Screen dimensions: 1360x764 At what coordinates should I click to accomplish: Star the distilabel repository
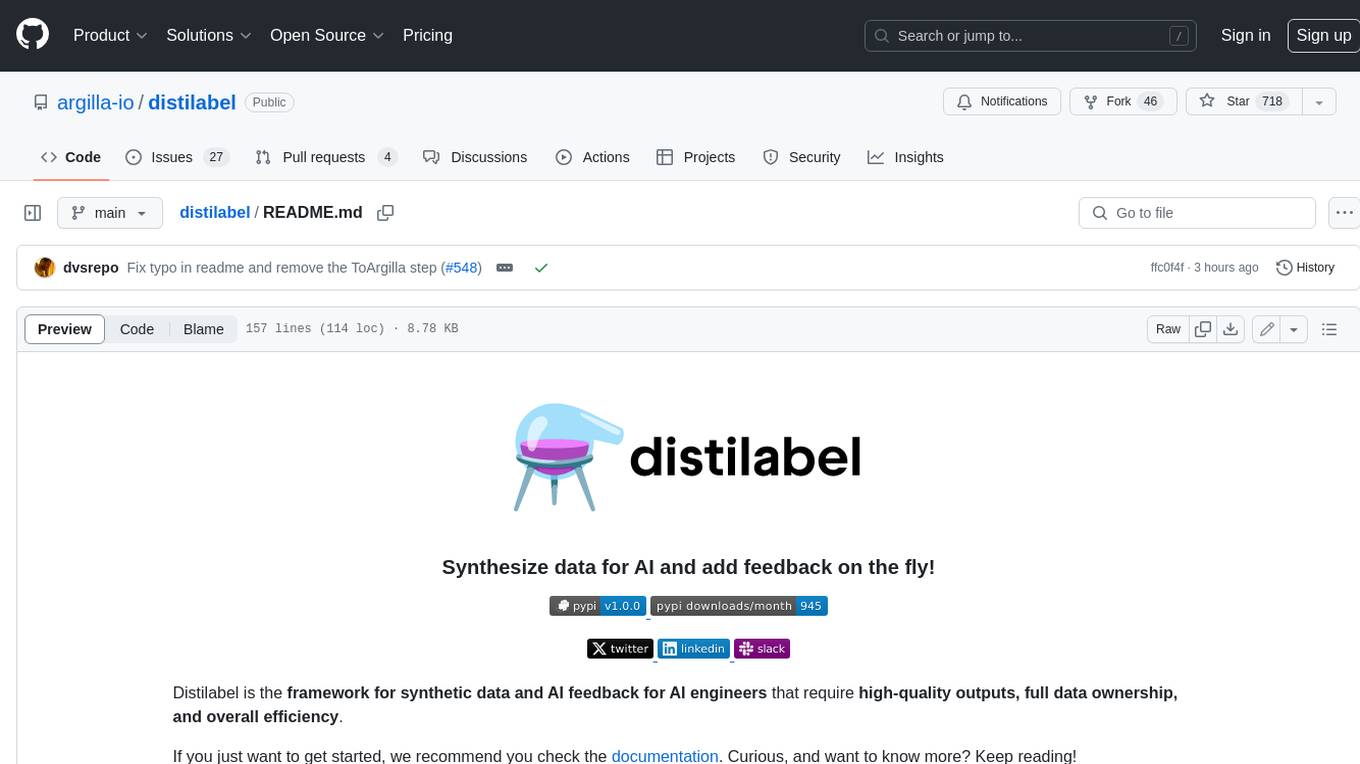click(x=1243, y=102)
